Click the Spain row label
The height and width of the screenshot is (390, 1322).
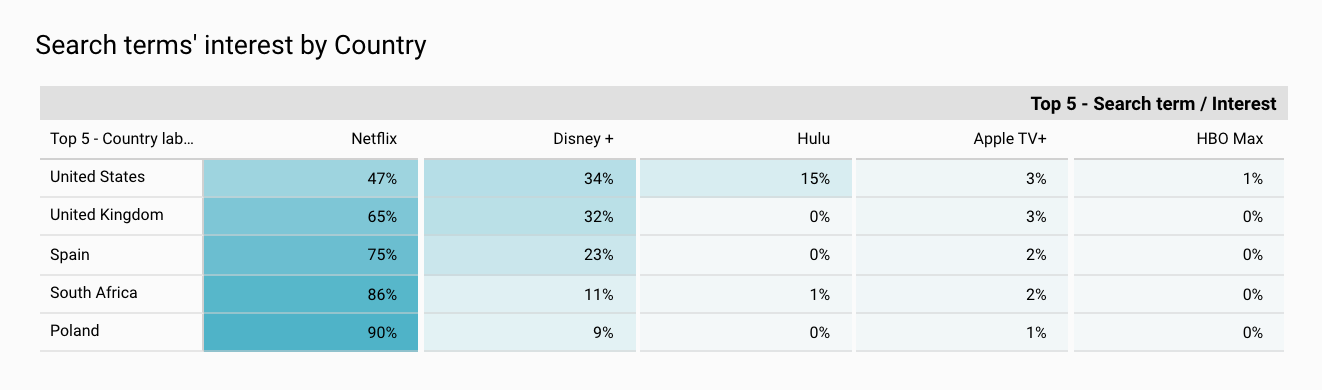click(x=70, y=255)
